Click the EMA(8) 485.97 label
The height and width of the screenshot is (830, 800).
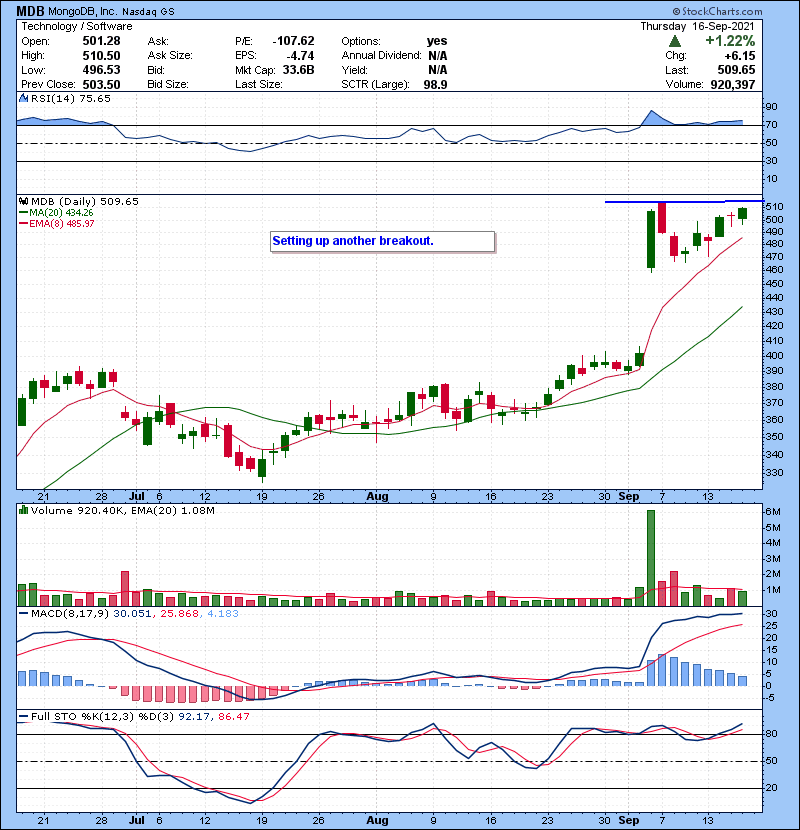[x=61, y=224]
